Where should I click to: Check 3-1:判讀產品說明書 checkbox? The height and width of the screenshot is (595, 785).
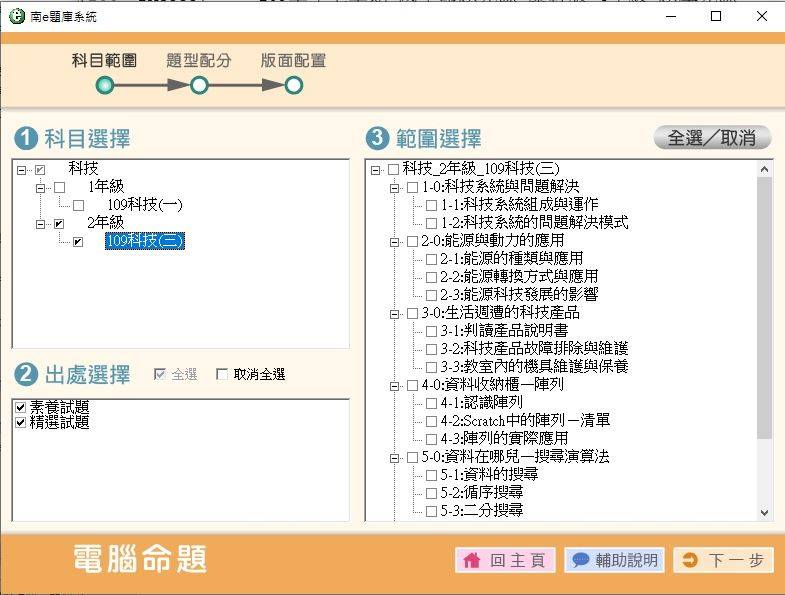click(x=432, y=331)
